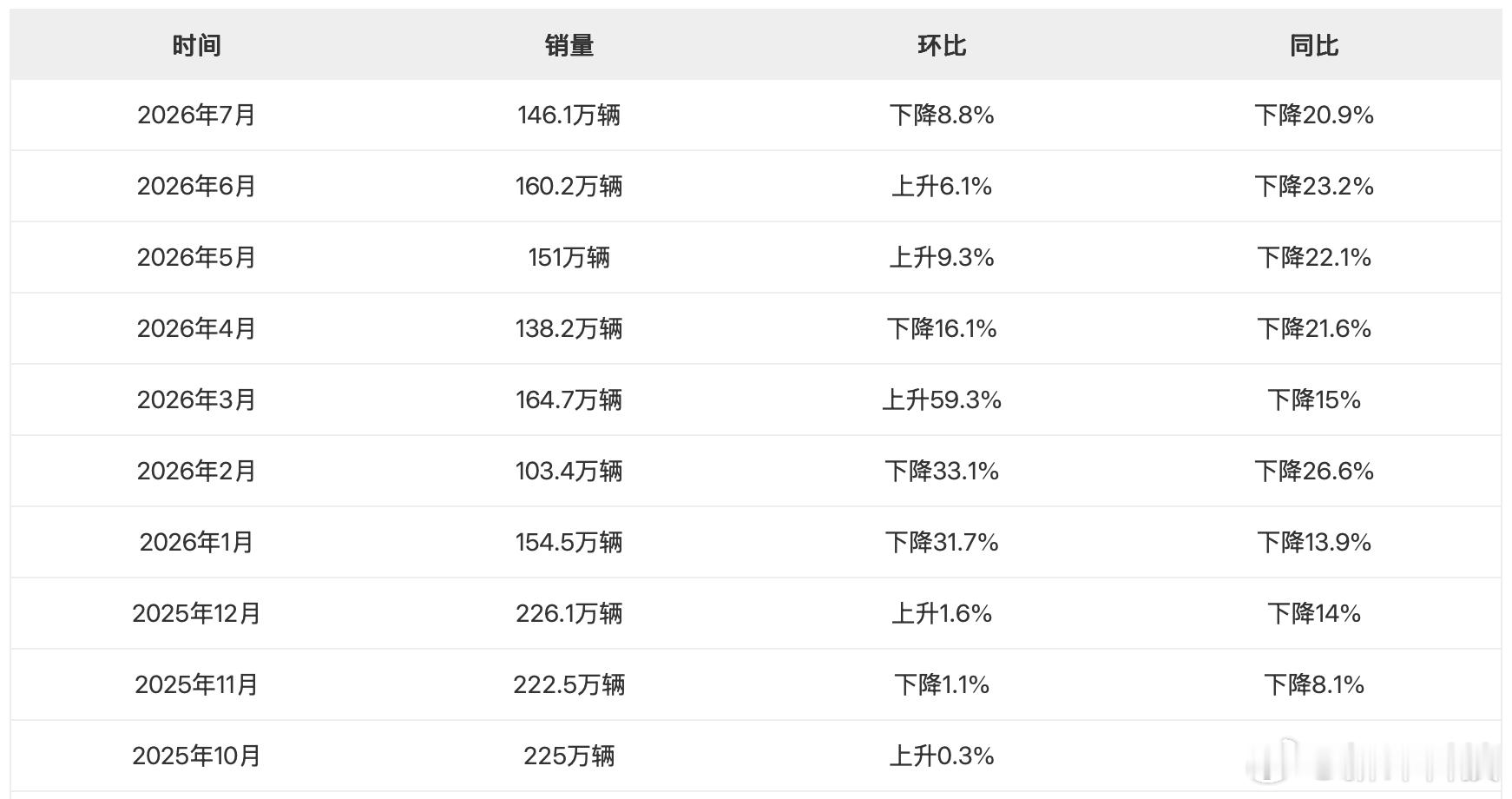Select the 2026年2月 row date
The height and width of the screenshot is (799, 1512).
(196, 471)
